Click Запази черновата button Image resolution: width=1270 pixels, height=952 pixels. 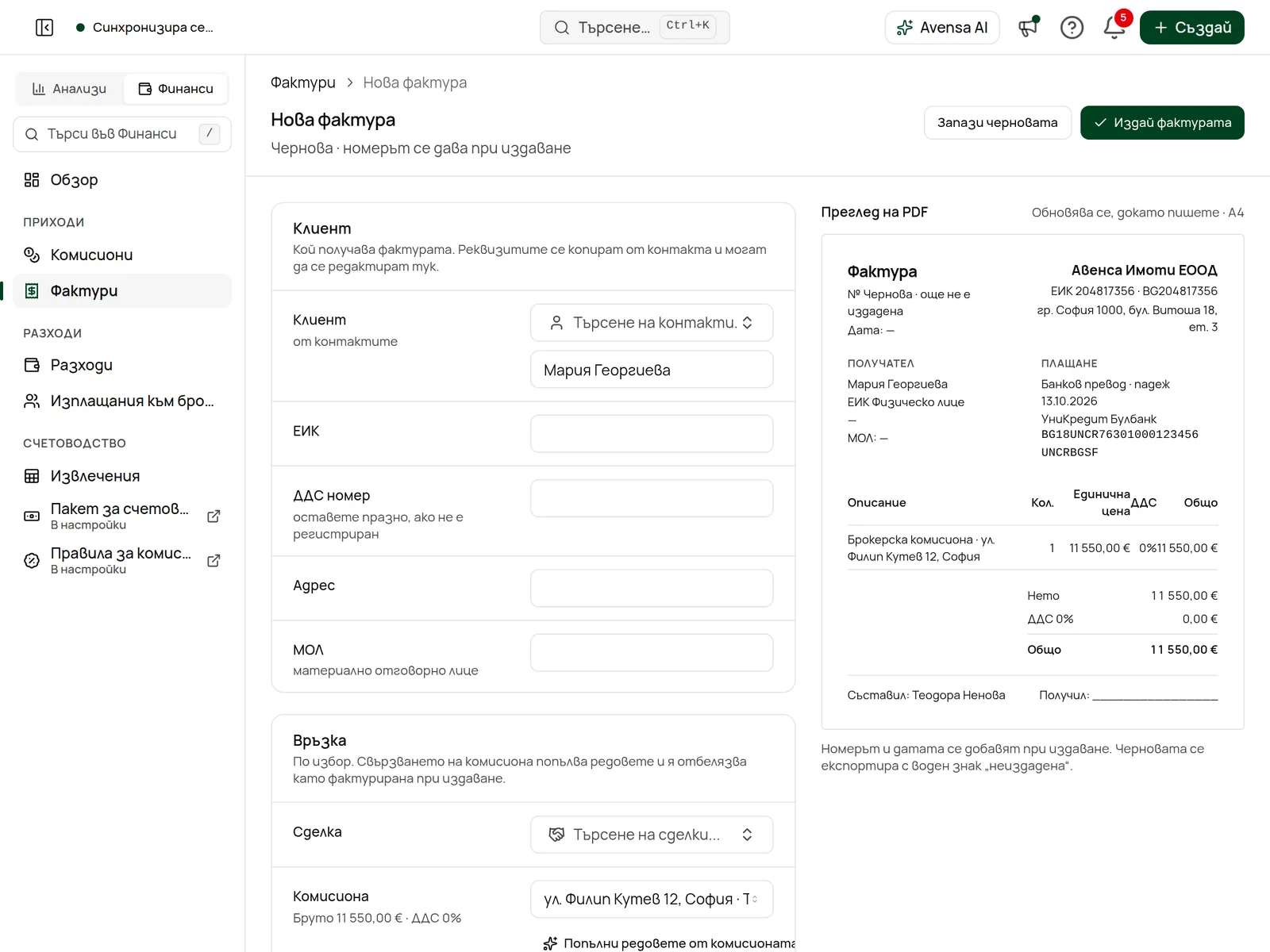click(x=998, y=123)
